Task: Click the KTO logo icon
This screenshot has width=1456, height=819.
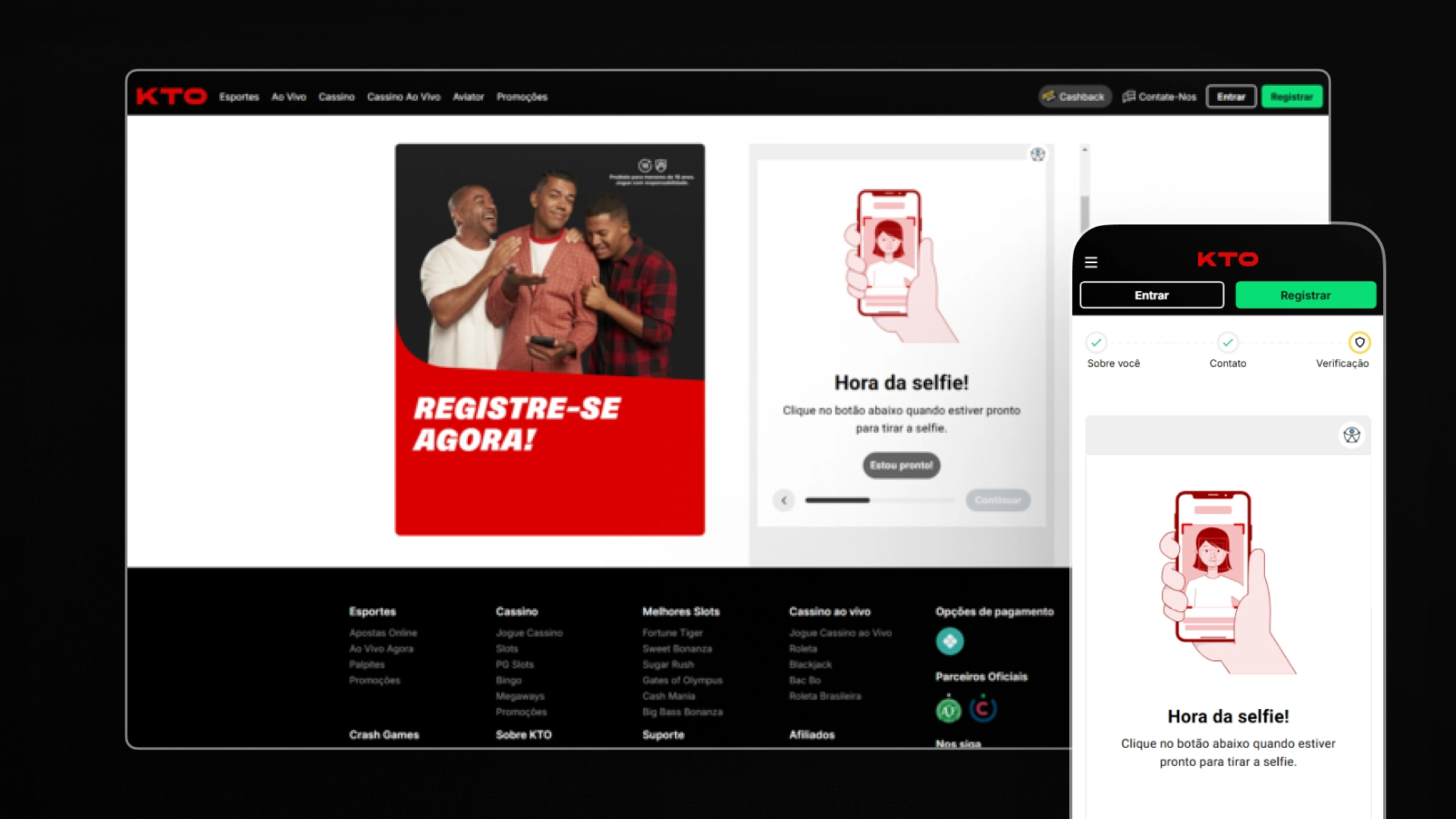Action: click(171, 96)
